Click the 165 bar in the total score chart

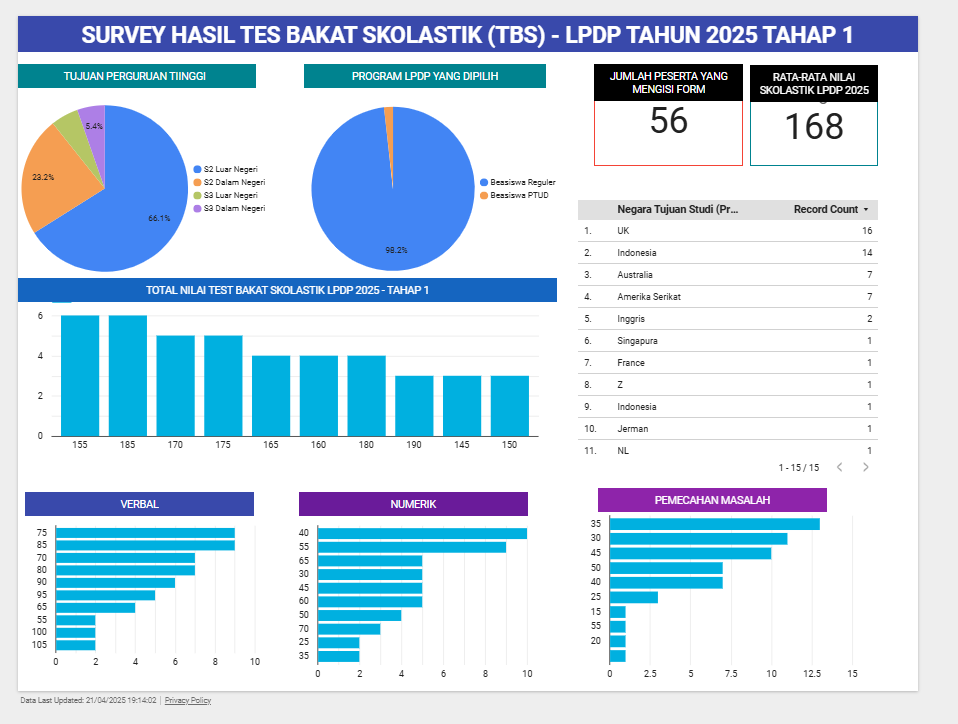click(x=271, y=396)
